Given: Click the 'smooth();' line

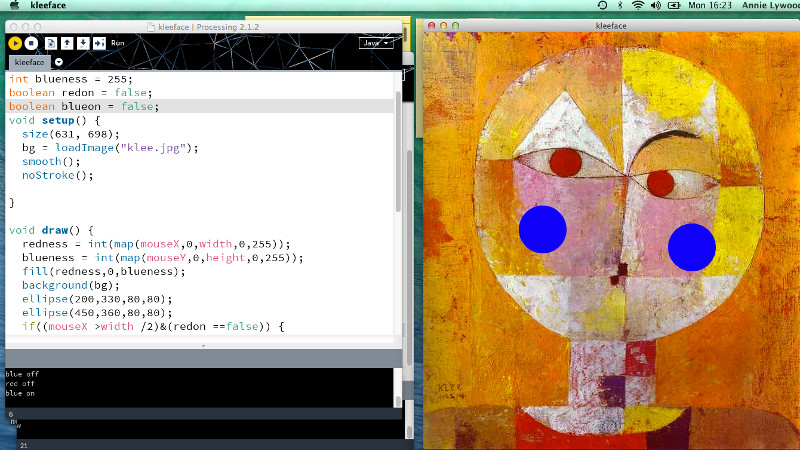Looking at the screenshot, I should pyautogui.click(x=51, y=162).
